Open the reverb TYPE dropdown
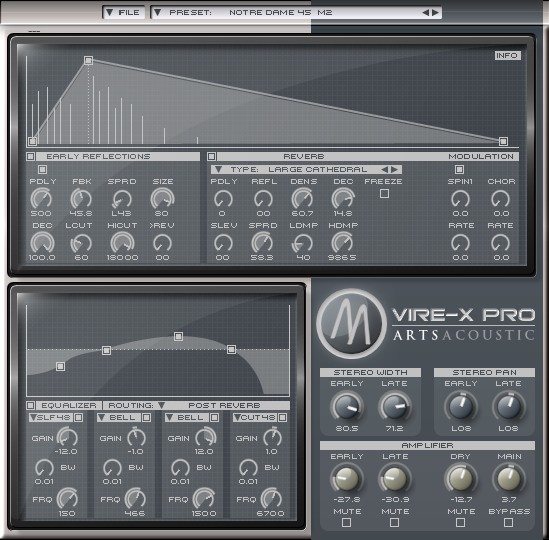This screenshot has width=549, height=540. pos(218,169)
